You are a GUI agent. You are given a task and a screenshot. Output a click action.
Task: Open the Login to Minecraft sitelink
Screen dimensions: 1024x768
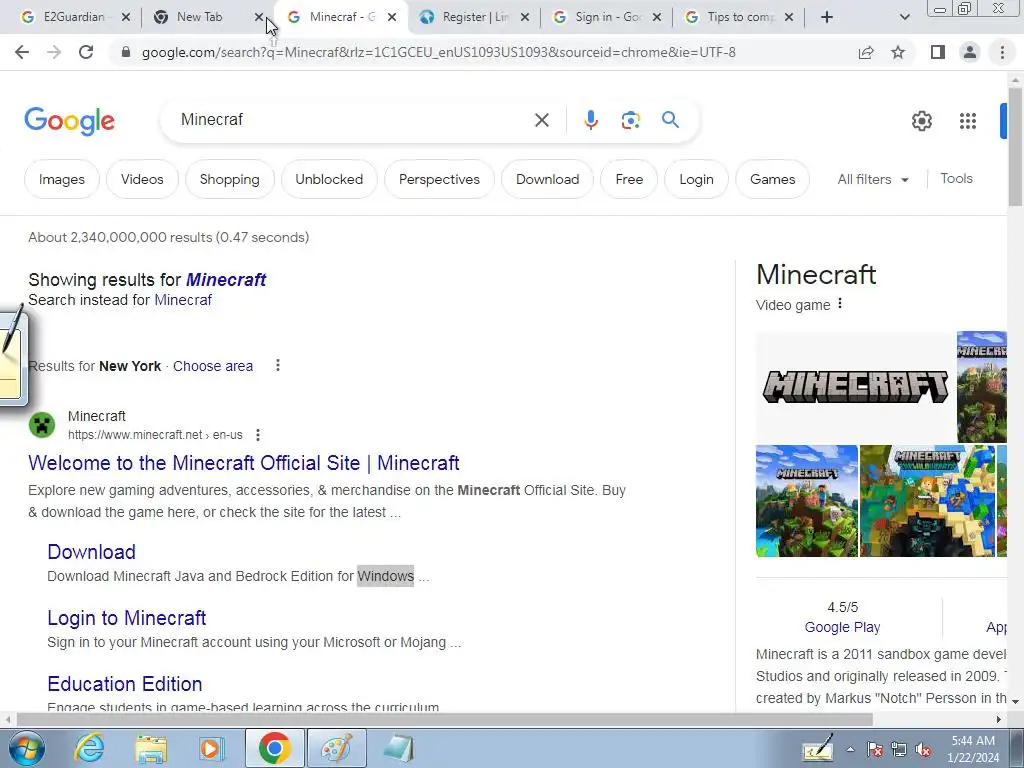tap(127, 618)
